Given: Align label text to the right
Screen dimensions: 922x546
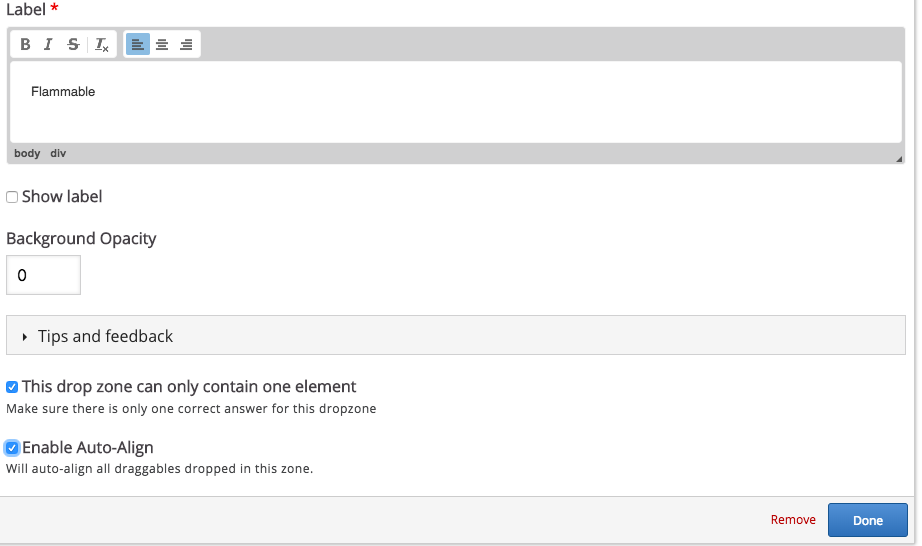Looking at the screenshot, I should pos(186,44).
